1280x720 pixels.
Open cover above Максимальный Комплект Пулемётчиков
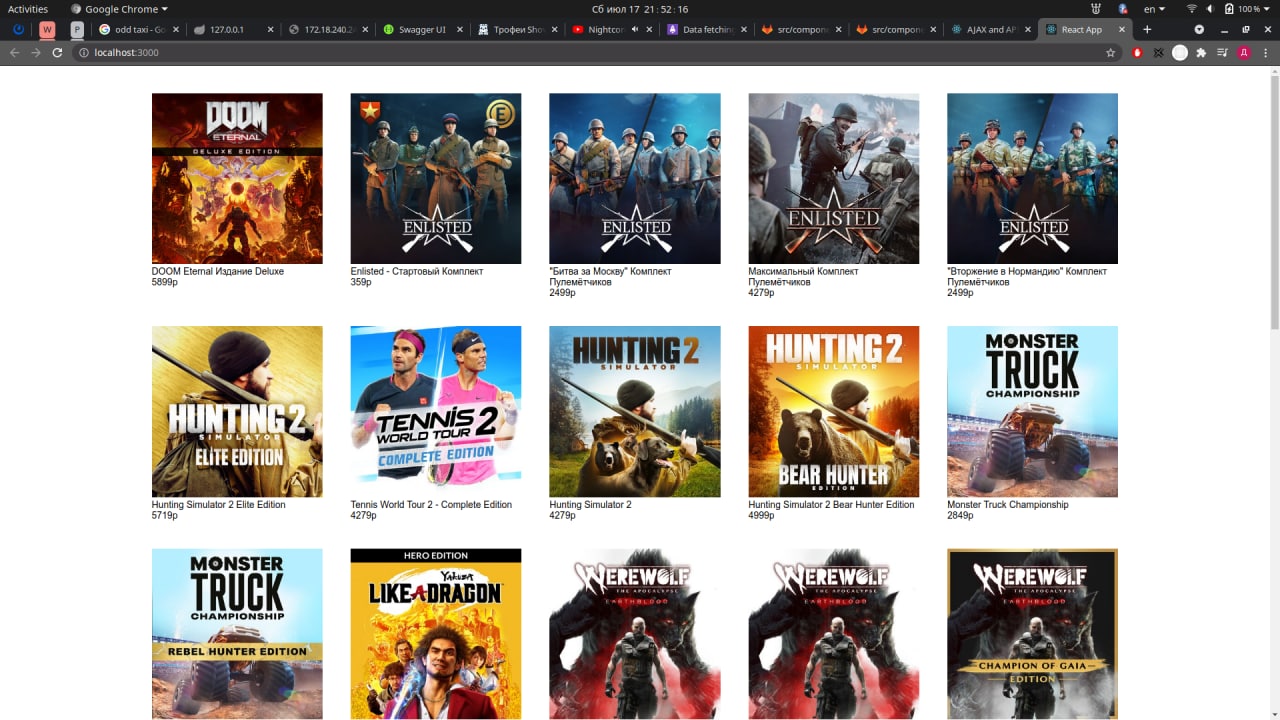click(834, 178)
